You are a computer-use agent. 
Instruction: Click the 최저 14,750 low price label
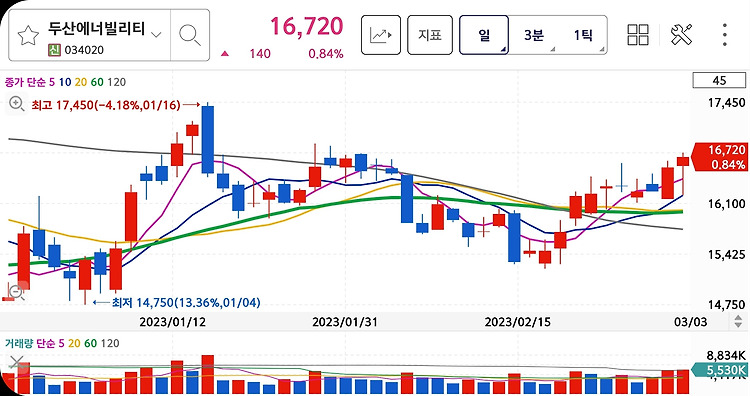[186, 302]
